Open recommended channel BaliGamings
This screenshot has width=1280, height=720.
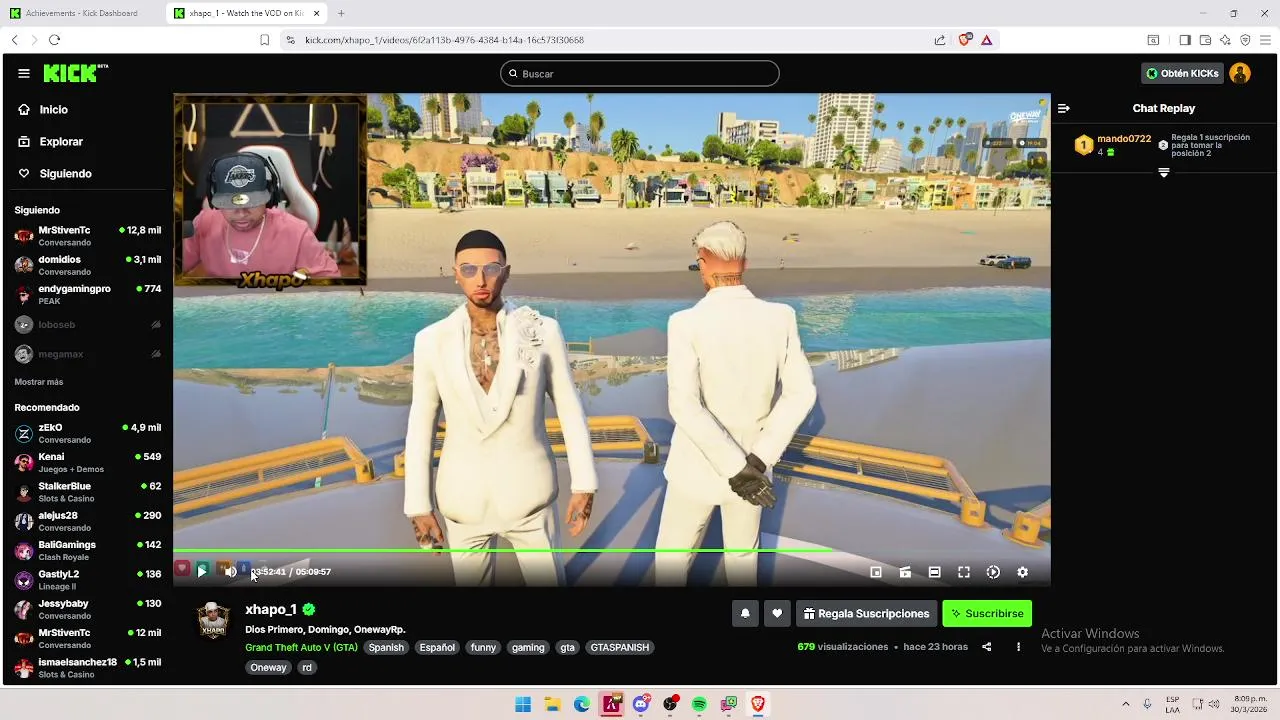coord(87,550)
